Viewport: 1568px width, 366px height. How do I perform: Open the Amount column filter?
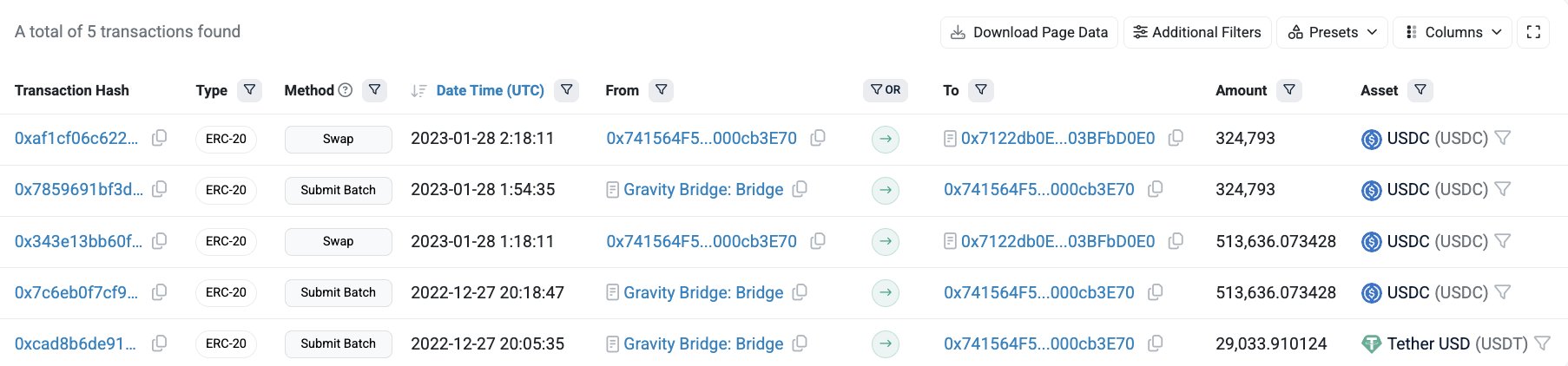1289,90
